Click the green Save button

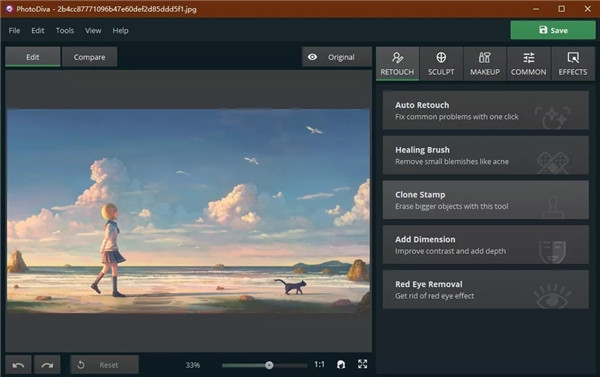click(x=553, y=30)
